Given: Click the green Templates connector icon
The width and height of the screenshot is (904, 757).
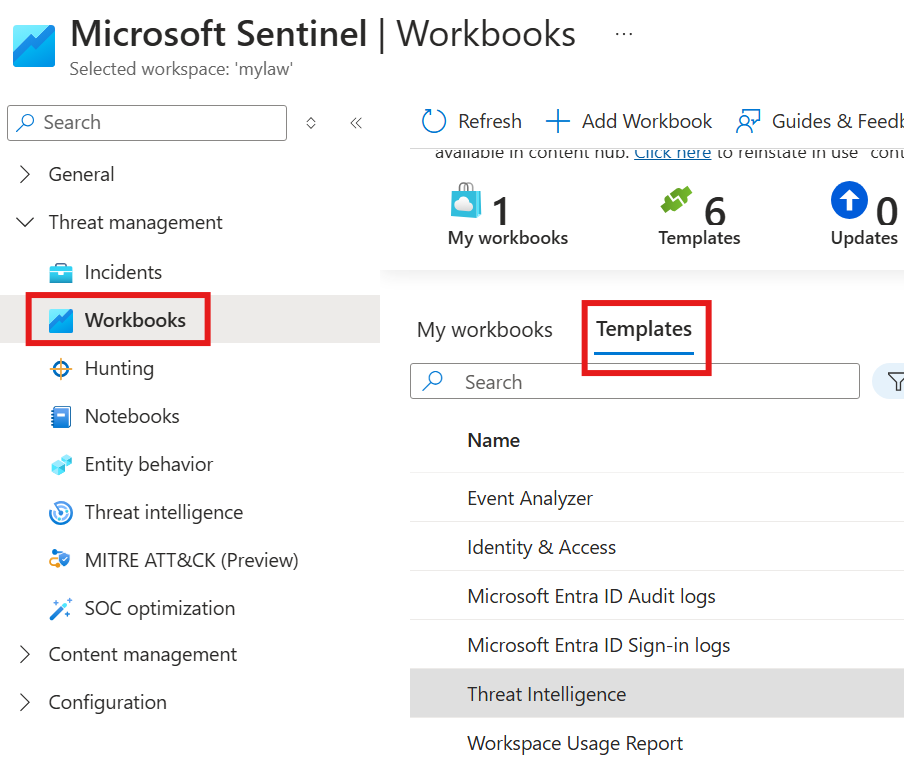Looking at the screenshot, I should (x=676, y=199).
